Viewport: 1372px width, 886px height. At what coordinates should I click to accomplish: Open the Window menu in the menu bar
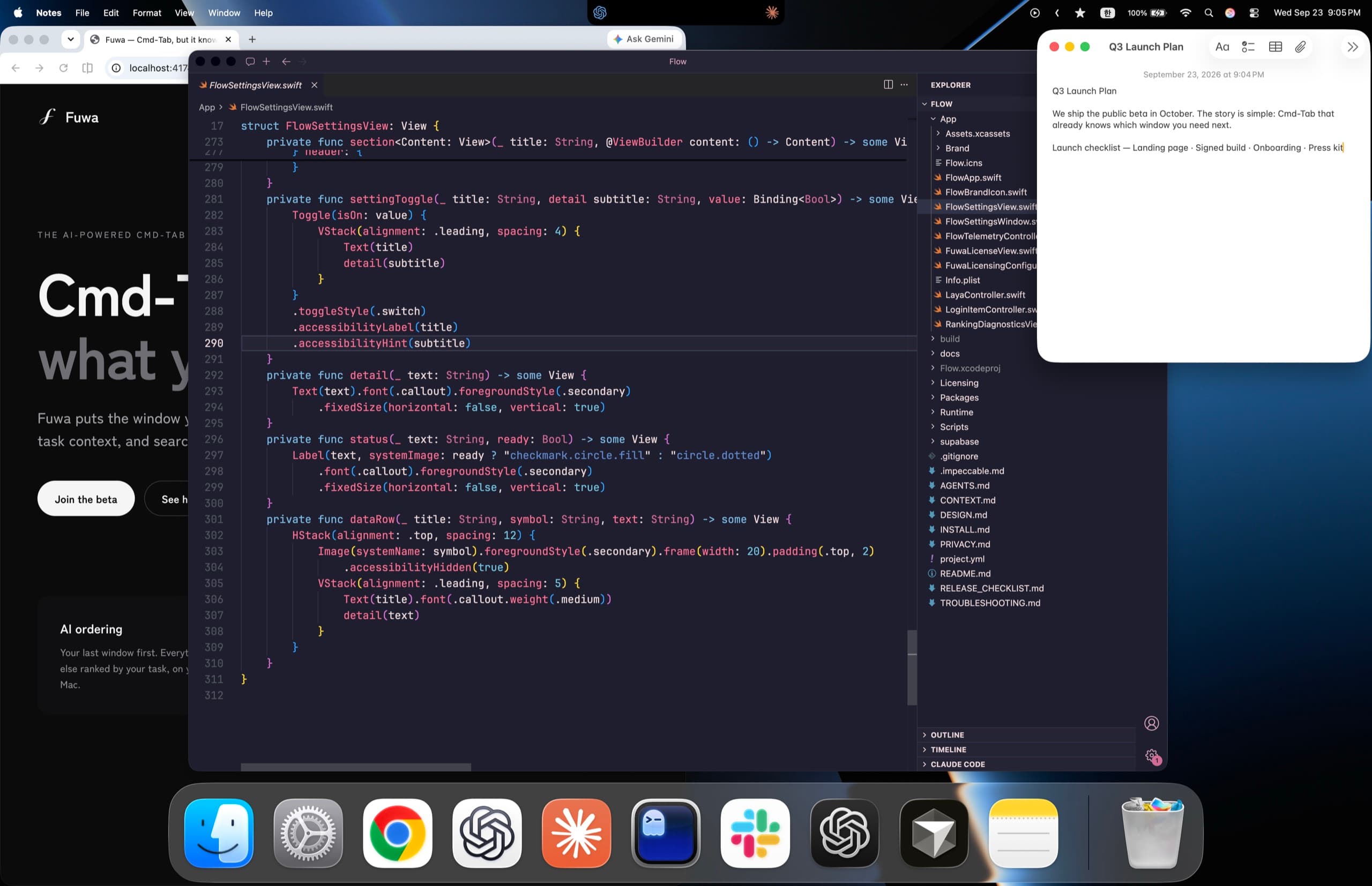(x=224, y=13)
